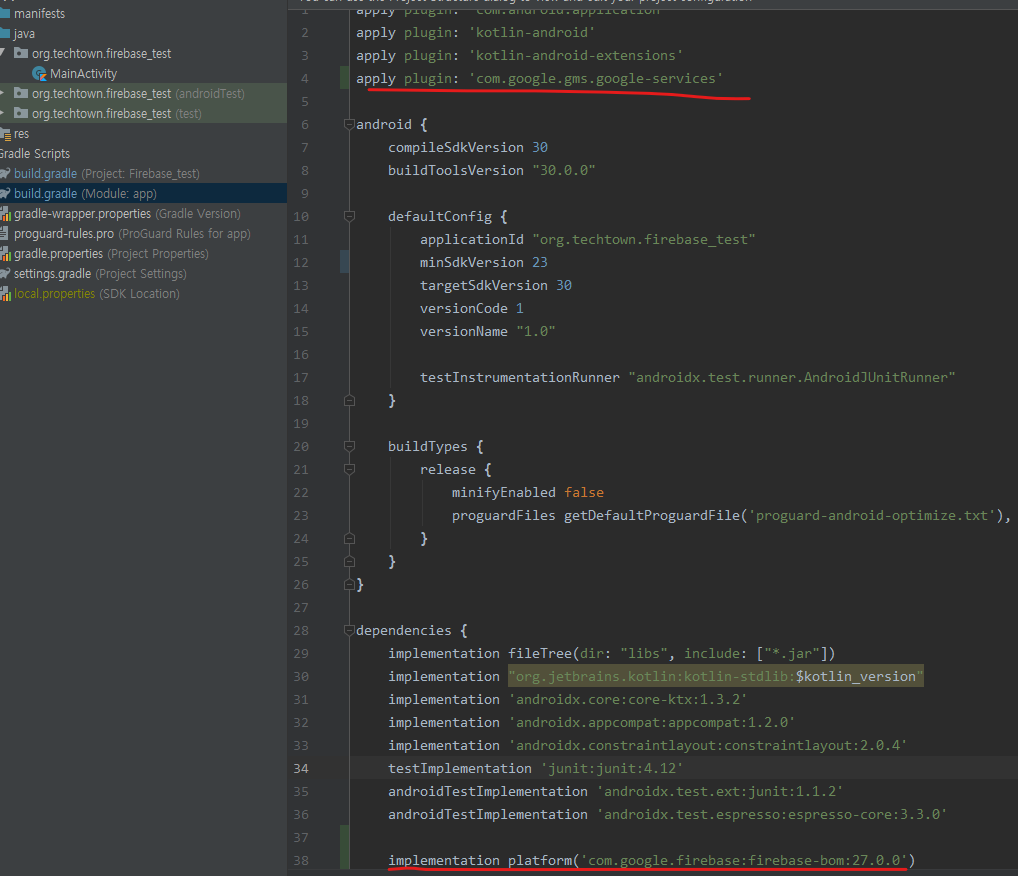Select the Gradle Scripts node
Viewport: 1018px width, 876px height.
(34, 154)
